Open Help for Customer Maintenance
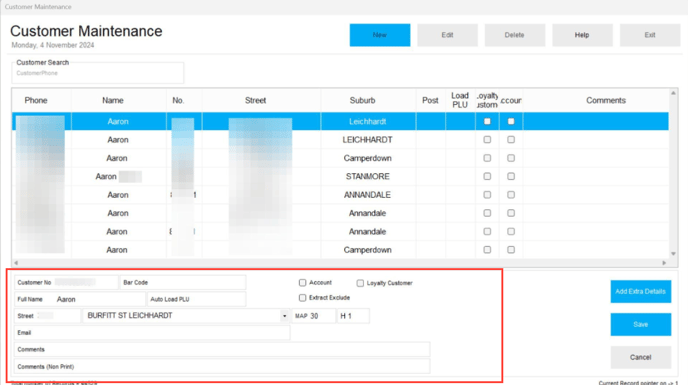This screenshot has height=385, width=688. [x=582, y=35]
